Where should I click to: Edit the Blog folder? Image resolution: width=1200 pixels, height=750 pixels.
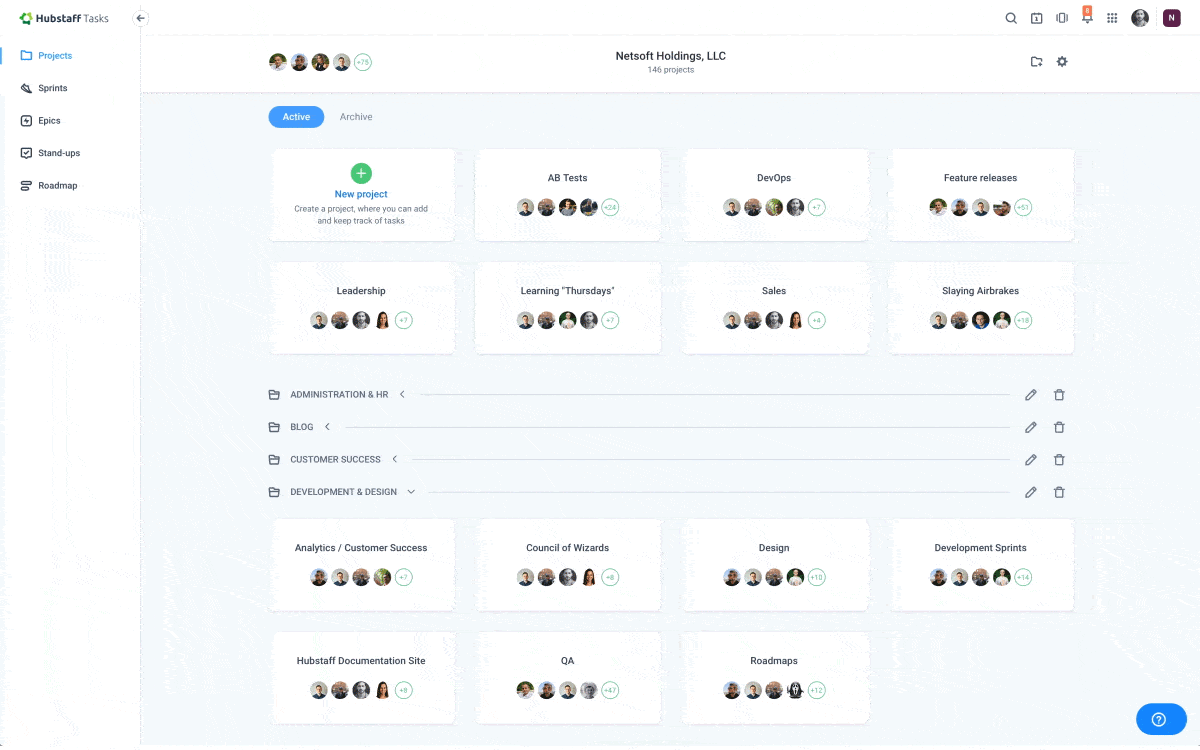click(x=1031, y=427)
